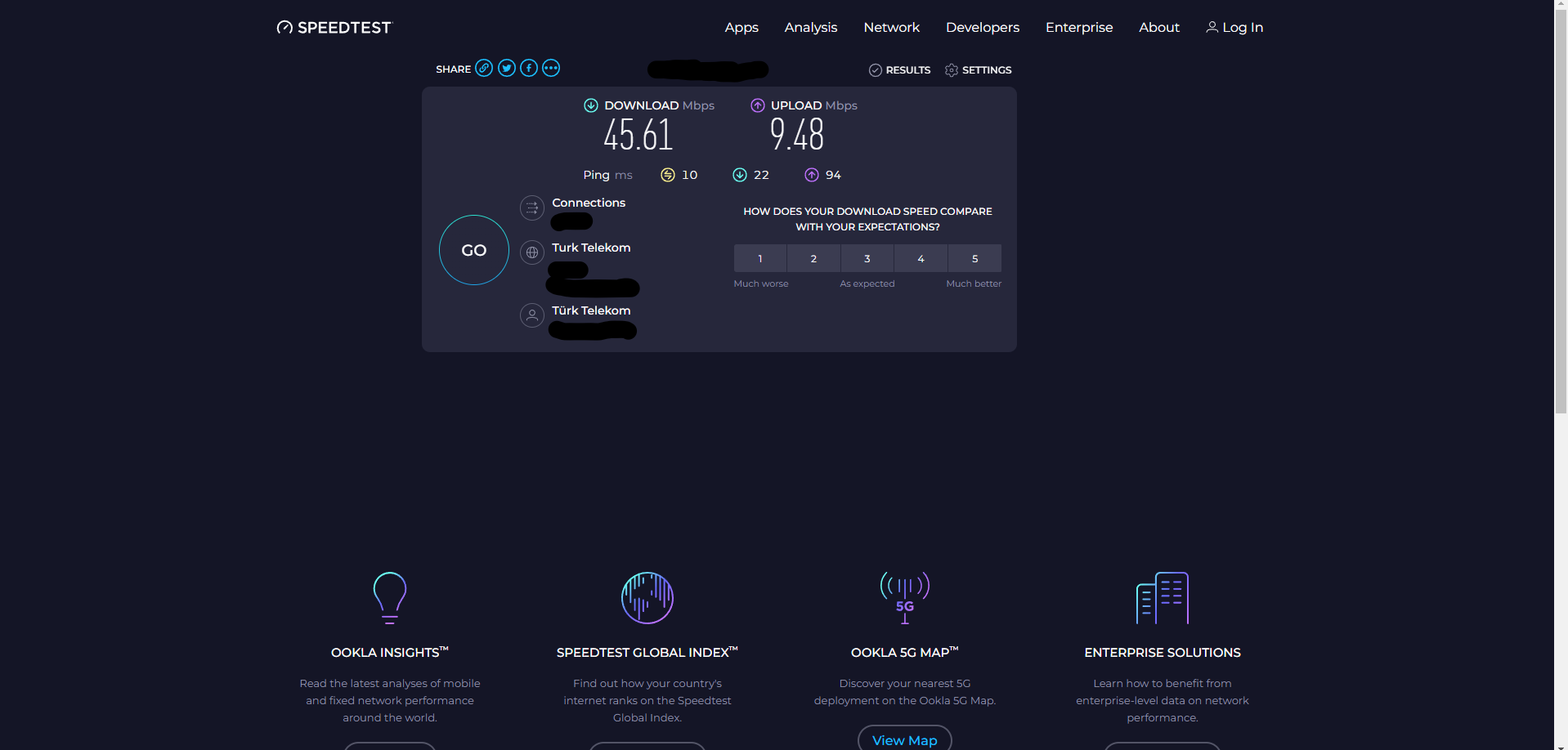The width and height of the screenshot is (1568, 750).
Task: Click the ISP user icon
Action: tap(532, 315)
